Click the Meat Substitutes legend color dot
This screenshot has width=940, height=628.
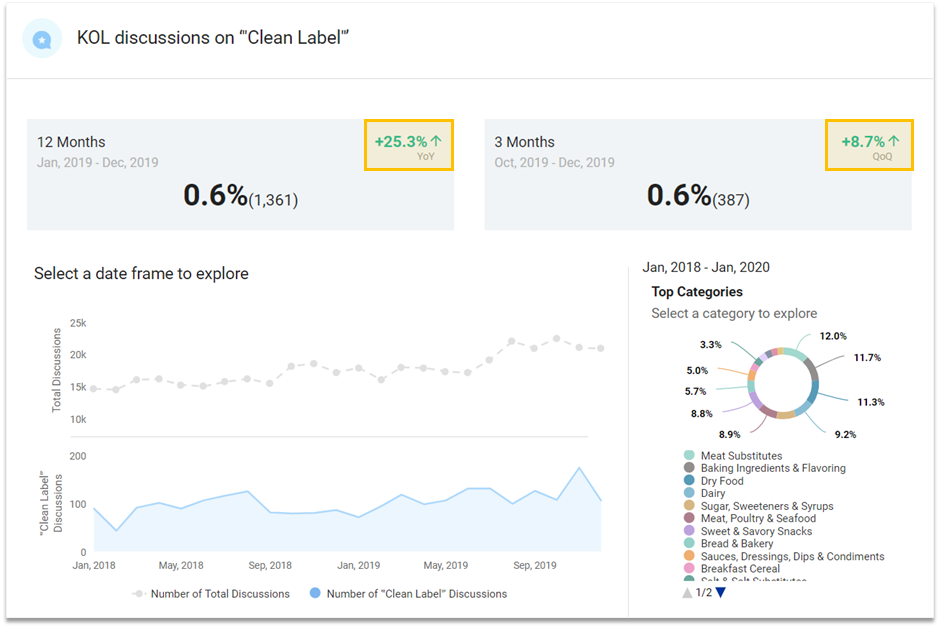[689, 456]
